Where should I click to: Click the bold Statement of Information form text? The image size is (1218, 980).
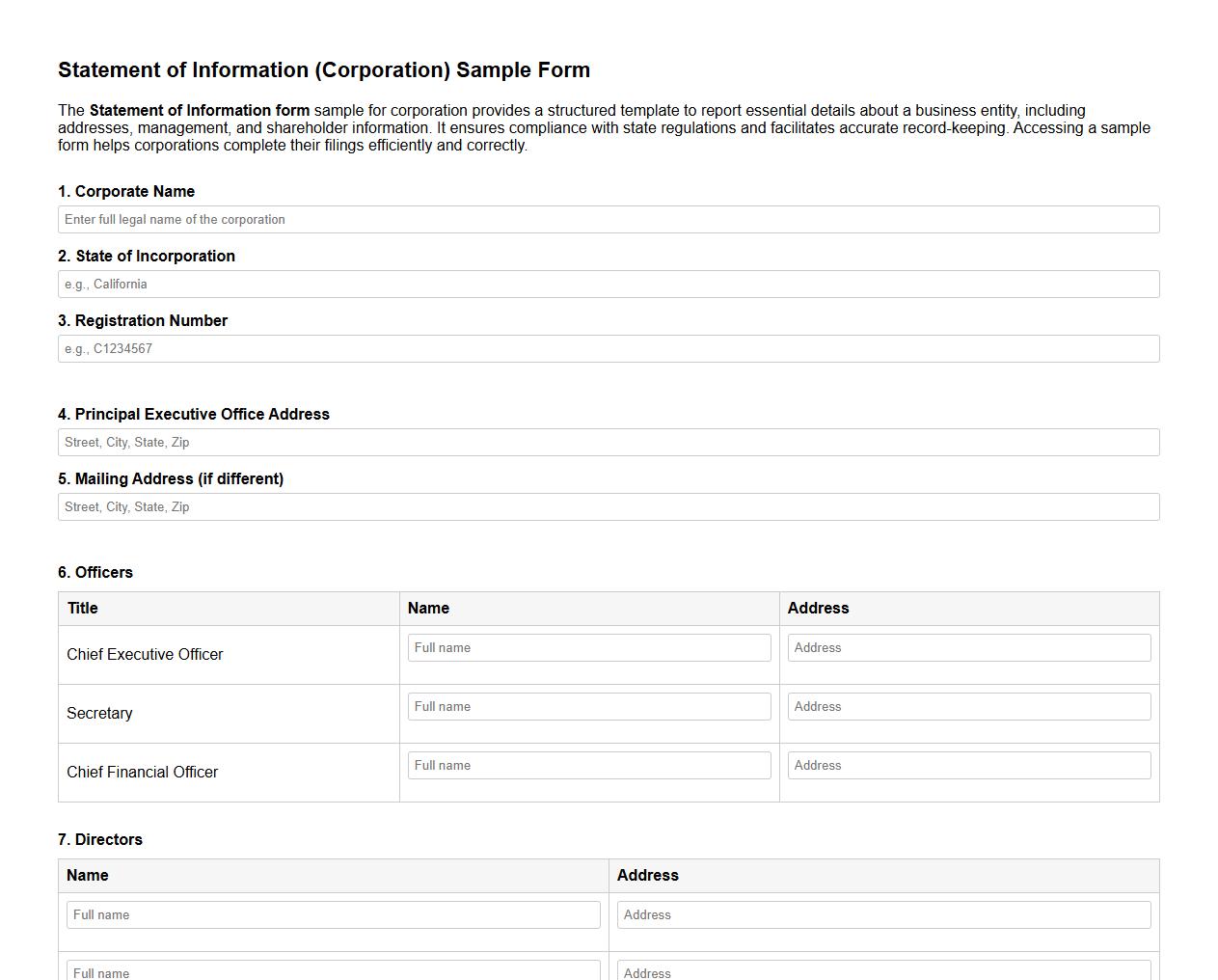(x=199, y=110)
